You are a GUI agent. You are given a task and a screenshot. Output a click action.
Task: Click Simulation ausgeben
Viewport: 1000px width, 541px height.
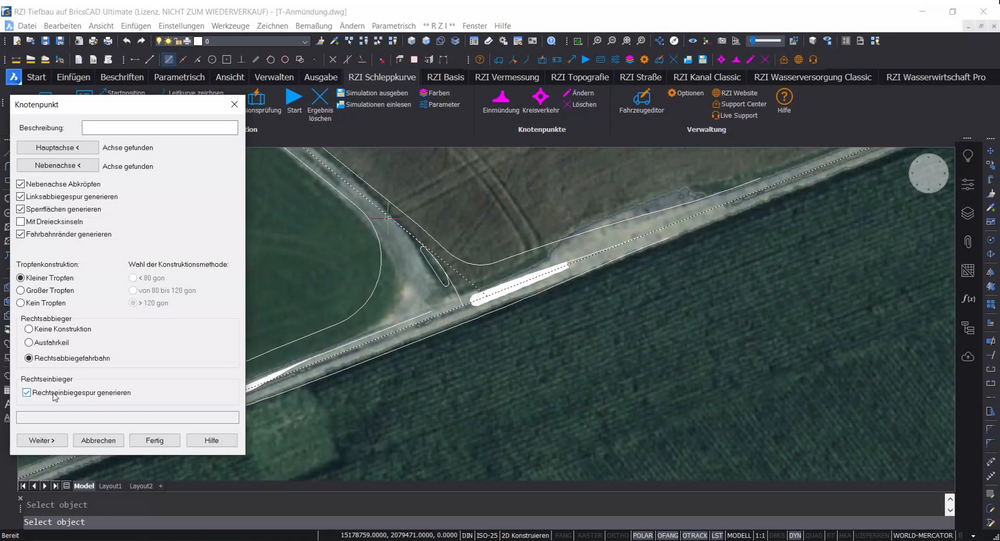372,93
